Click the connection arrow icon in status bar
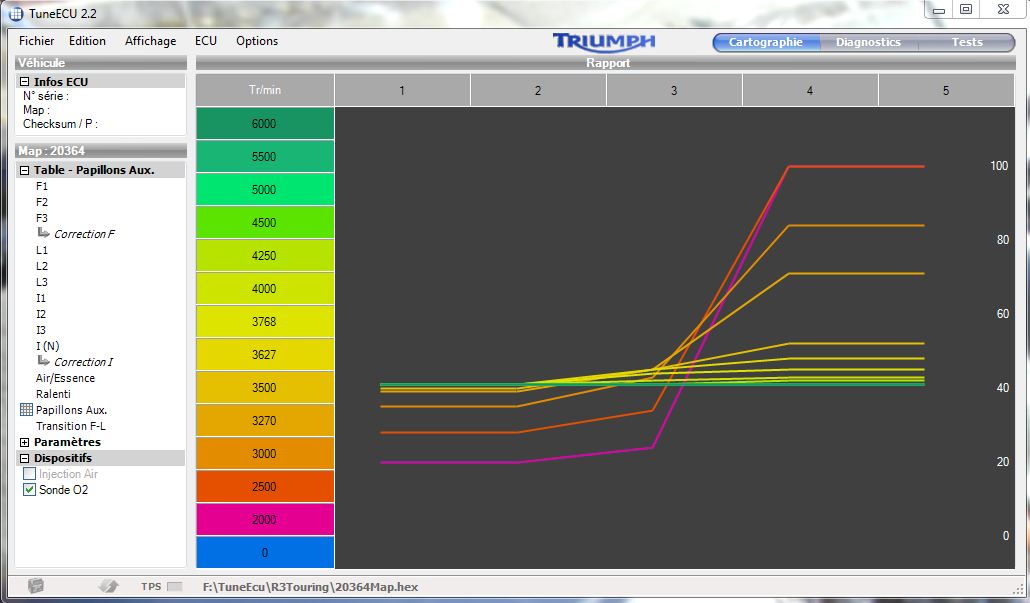1030x603 pixels. click(108, 586)
